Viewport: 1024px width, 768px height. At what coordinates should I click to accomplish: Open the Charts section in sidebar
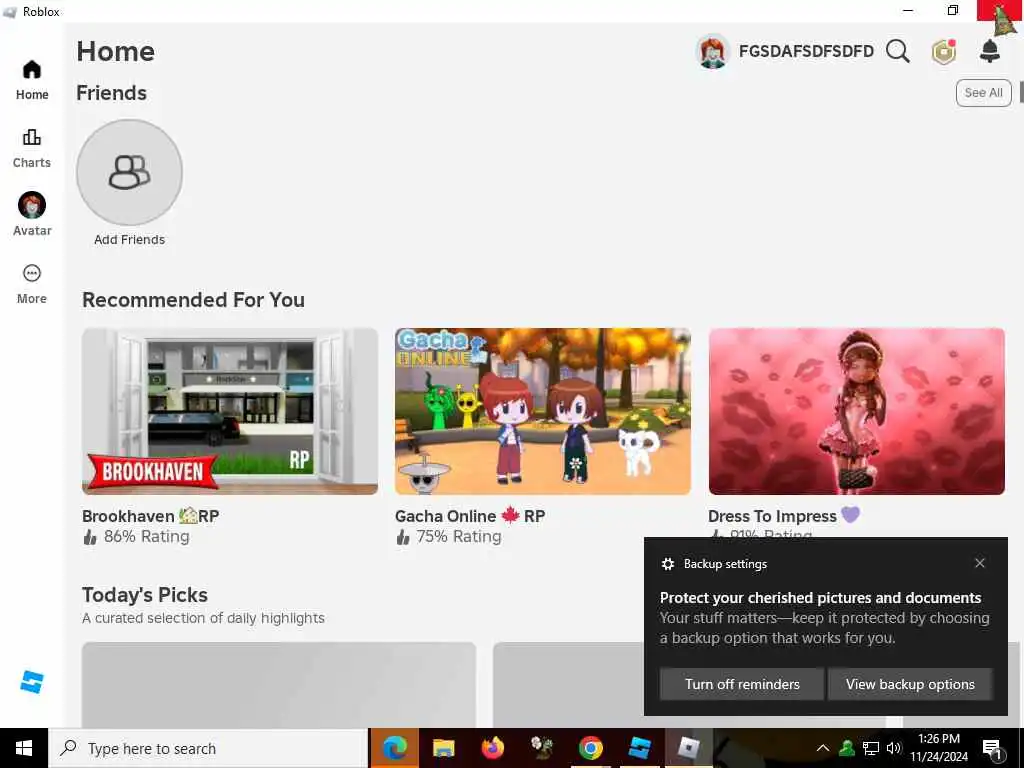coord(31,148)
